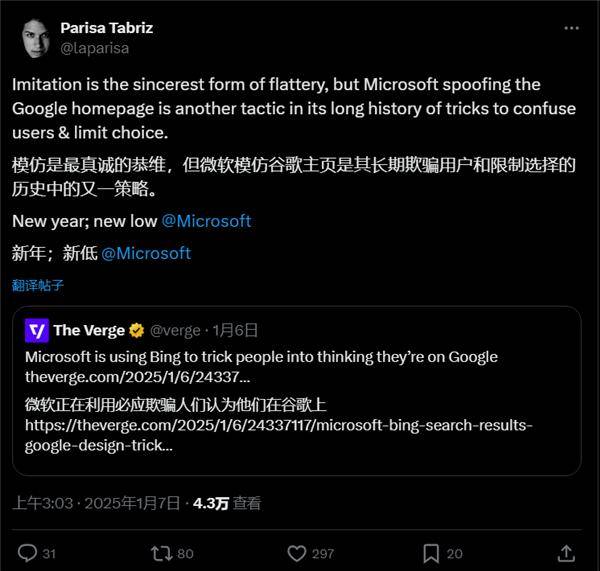Like the post with heart icon
Image resolution: width=600 pixels, height=571 pixels.
pyautogui.click(x=297, y=553)
